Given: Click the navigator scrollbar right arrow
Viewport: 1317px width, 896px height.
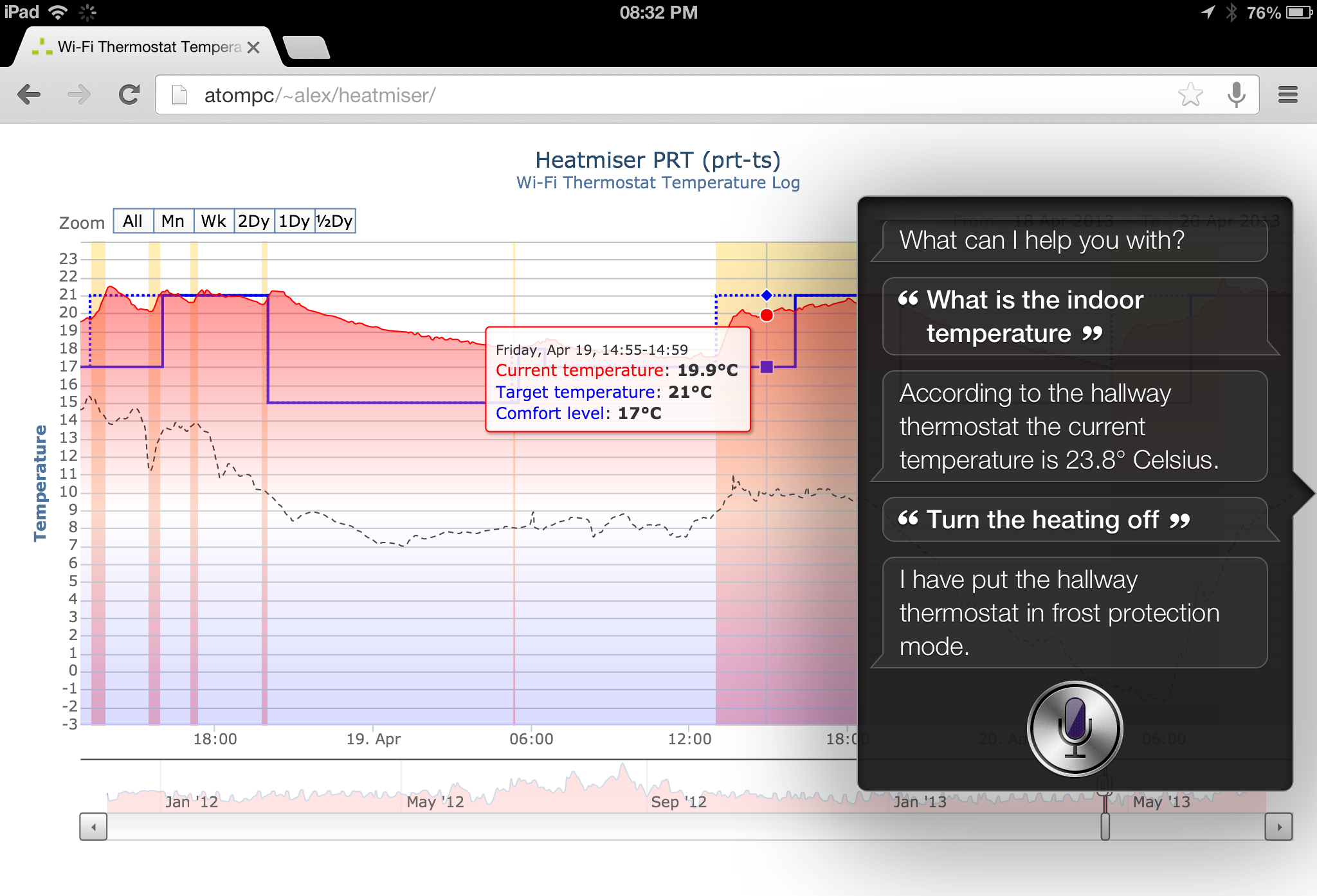Looking at the screenshot, I should 1278,827.
